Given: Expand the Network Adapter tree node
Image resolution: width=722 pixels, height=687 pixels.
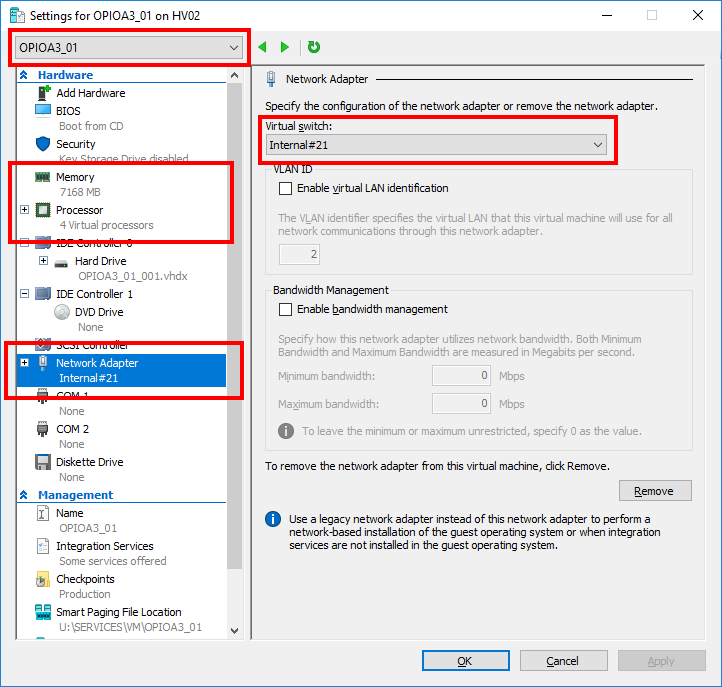Looking at the screenshot, I should pos(25,363).
